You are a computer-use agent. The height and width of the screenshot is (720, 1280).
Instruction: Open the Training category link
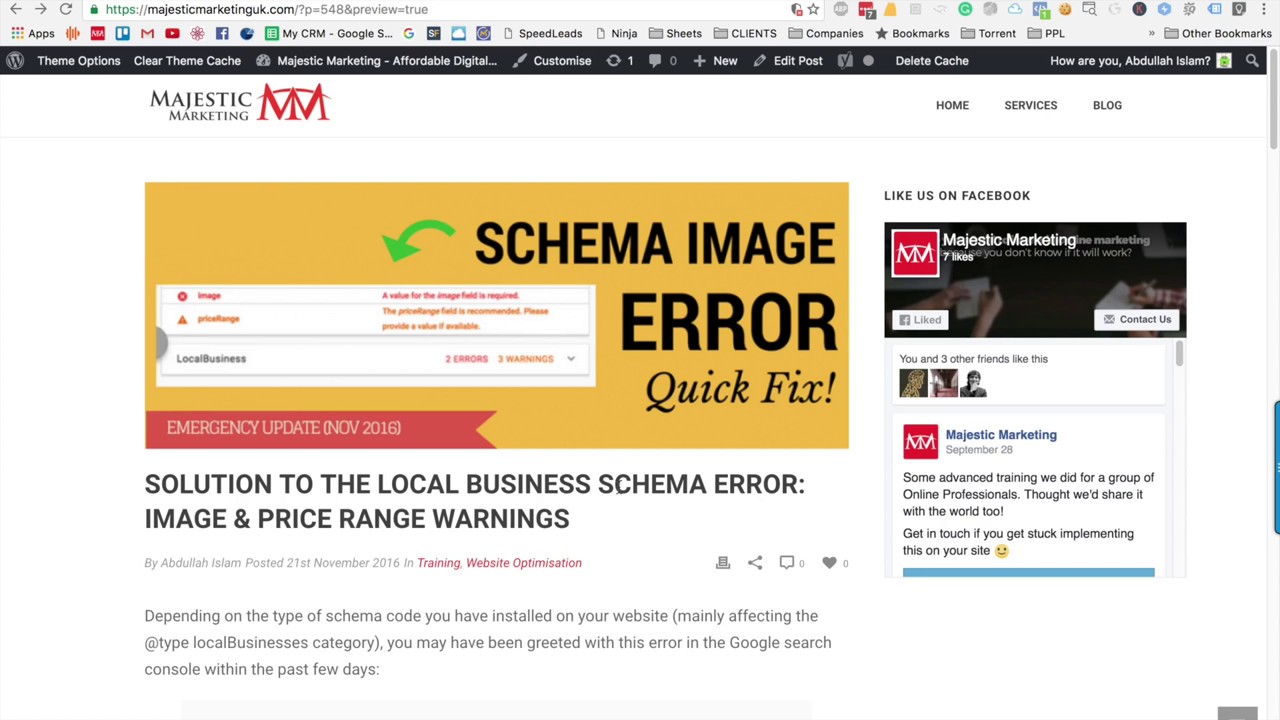click(x=438, y=563)
